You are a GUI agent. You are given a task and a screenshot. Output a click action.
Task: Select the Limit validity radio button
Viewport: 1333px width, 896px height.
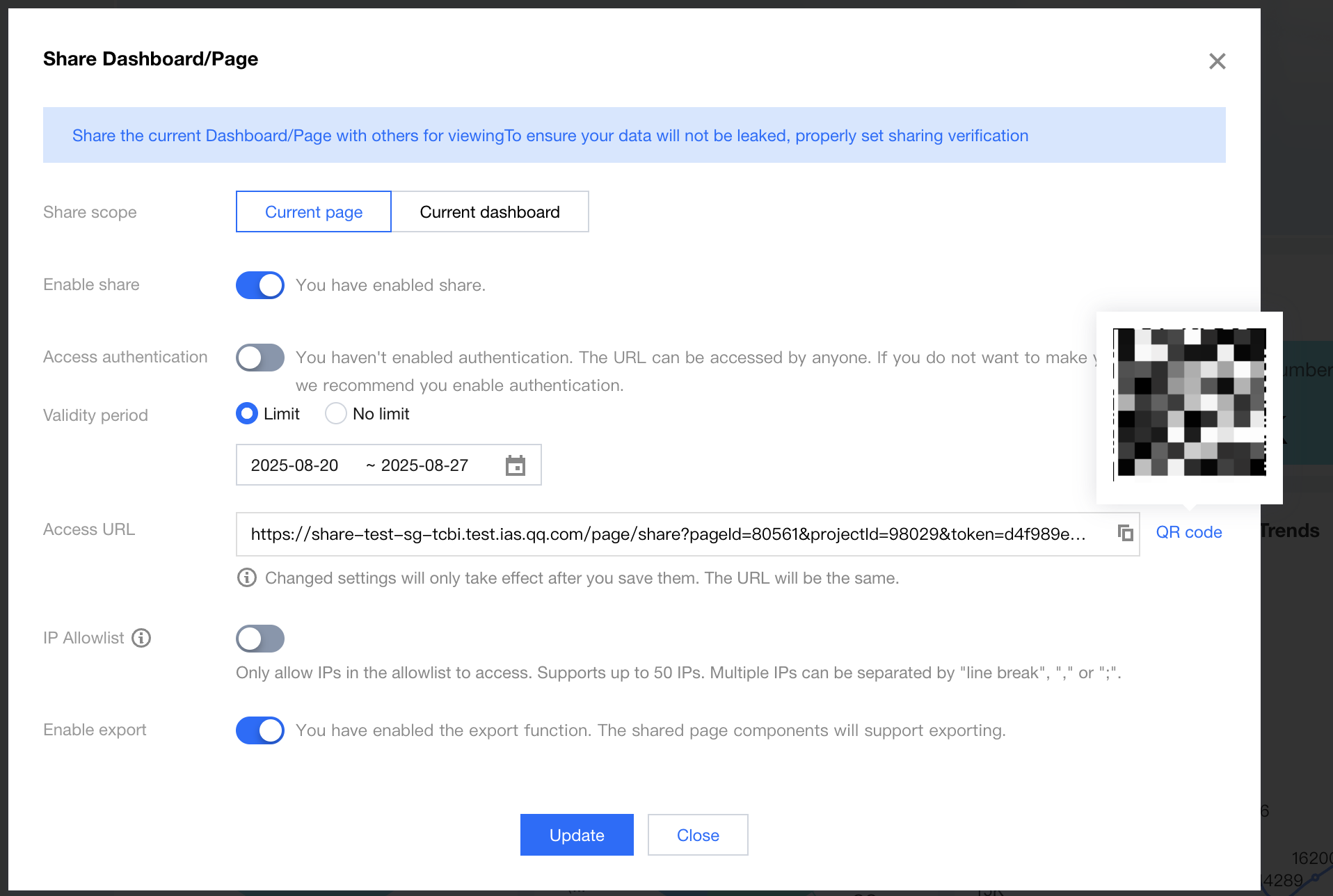[x=247, y=414]
